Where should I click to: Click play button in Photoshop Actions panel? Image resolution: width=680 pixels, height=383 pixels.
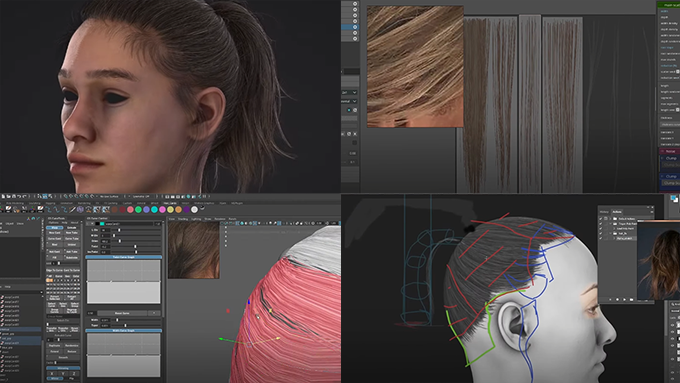pos(624,300)
